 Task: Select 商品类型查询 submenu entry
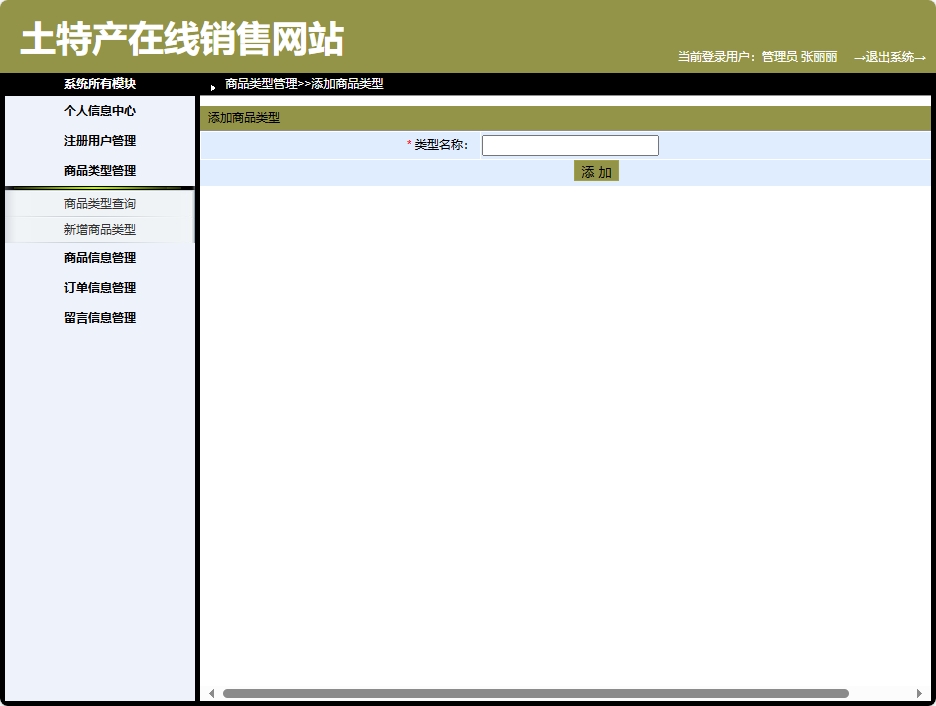pyautogui.click(x=99, y=203)
